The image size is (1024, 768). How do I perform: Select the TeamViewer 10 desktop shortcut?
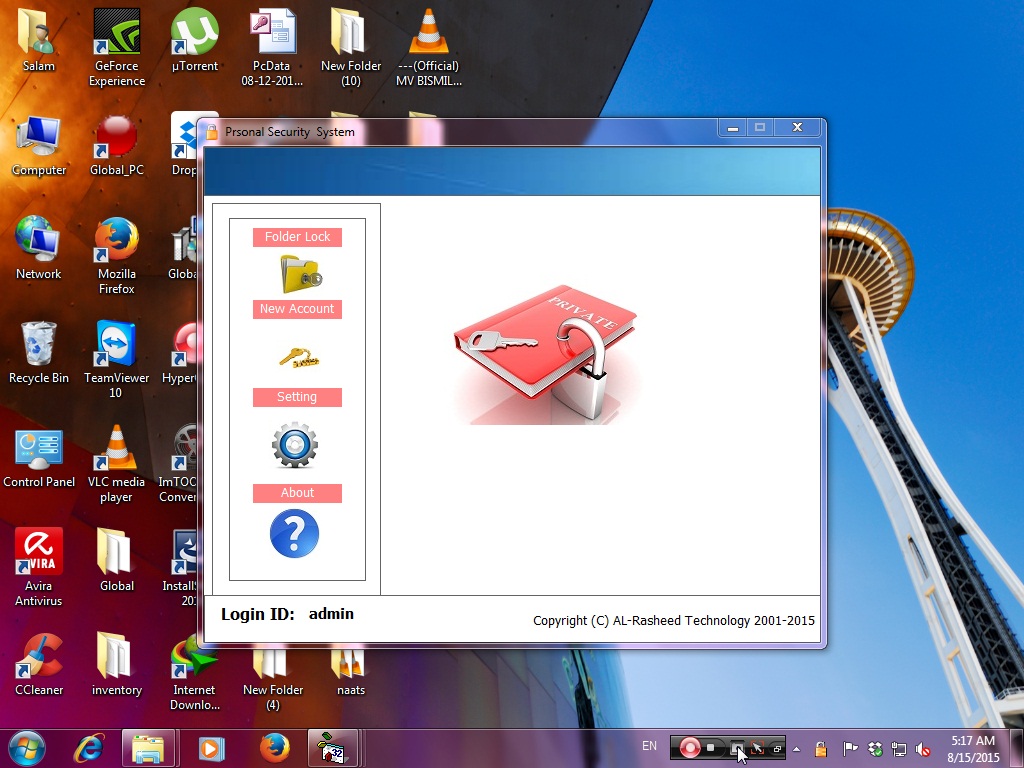coord(116,360)
